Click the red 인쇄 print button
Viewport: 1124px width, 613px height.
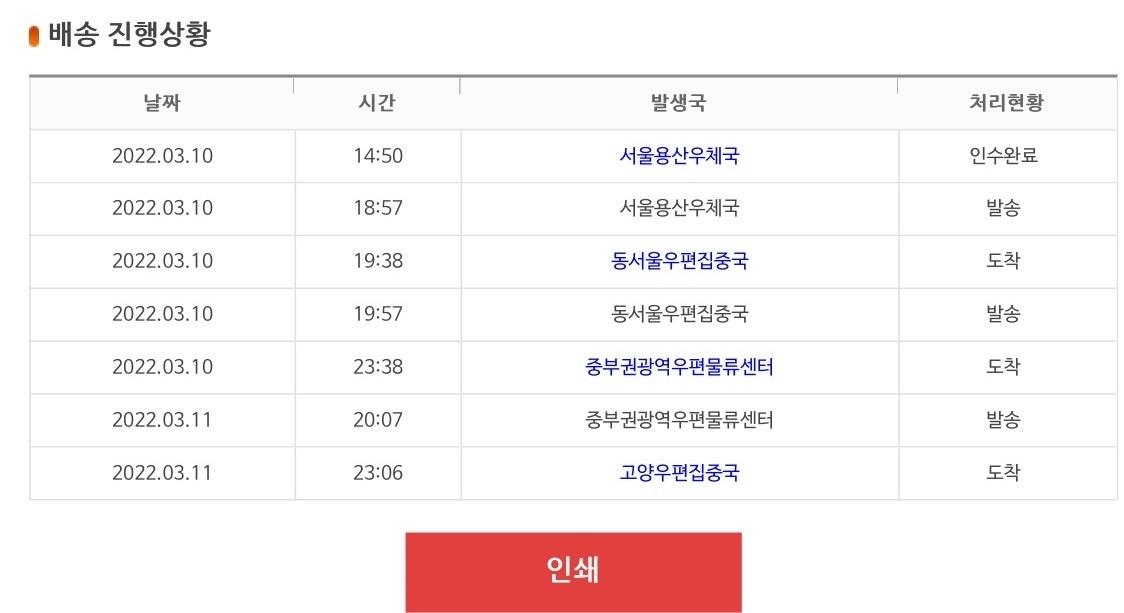click(x=573, y=571)
